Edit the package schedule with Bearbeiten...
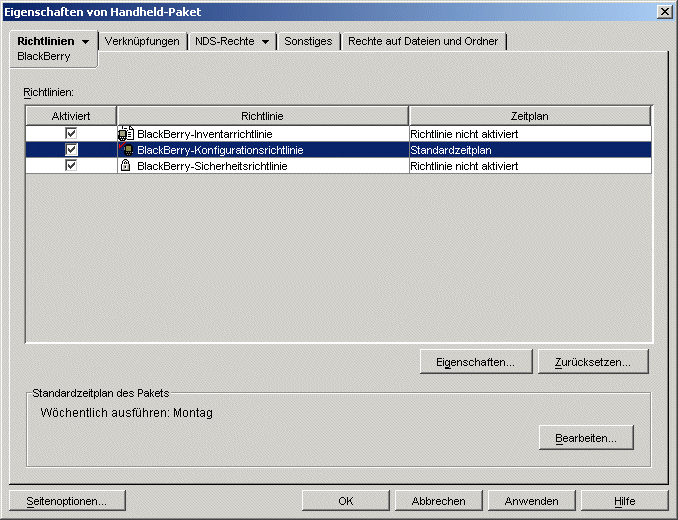 click(586, 438)
